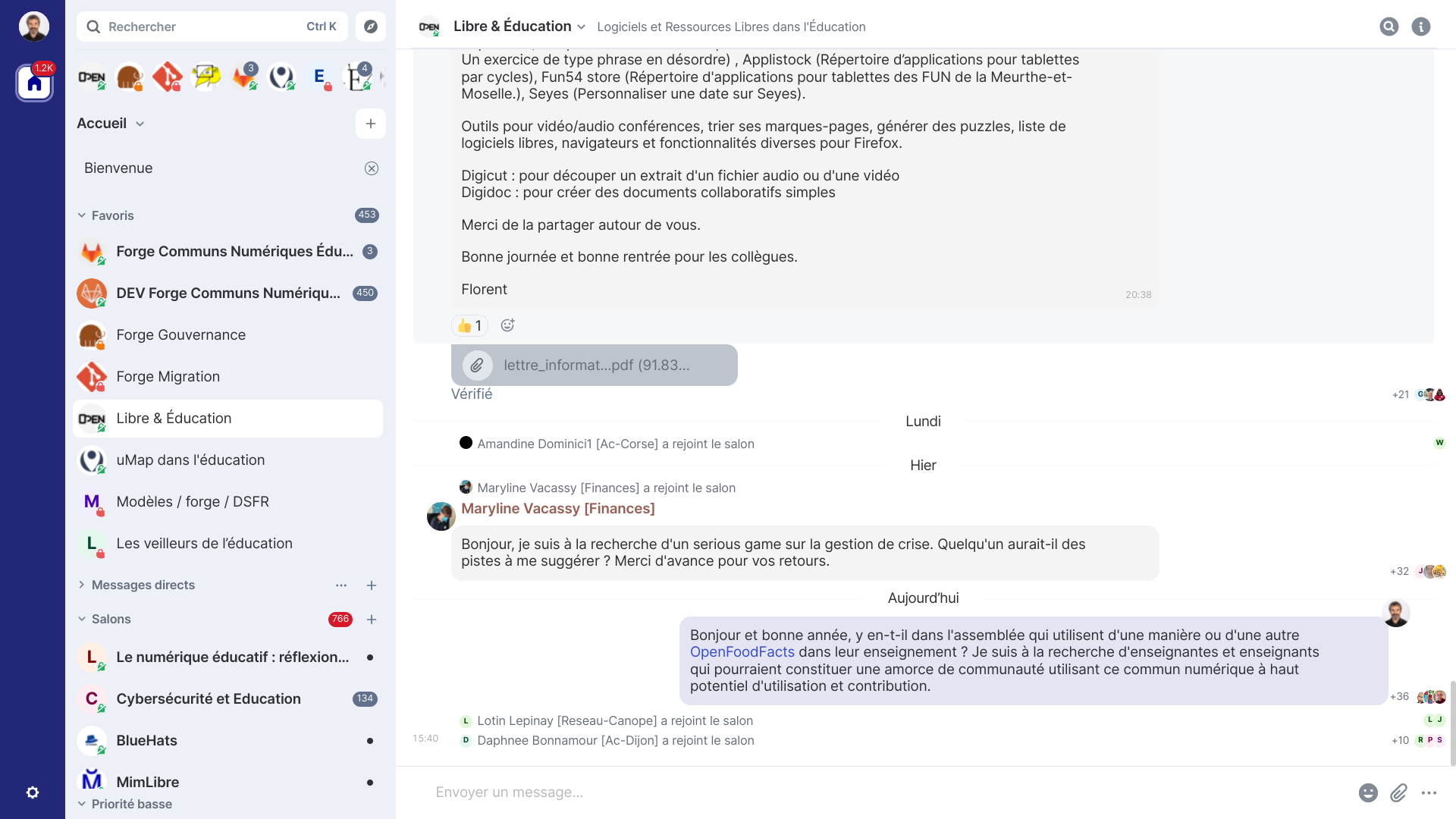This screenshot has width=1456, height=819.
Task: Open Forge Communs Numériques Édu... room
Action: [x=227, y=252]
